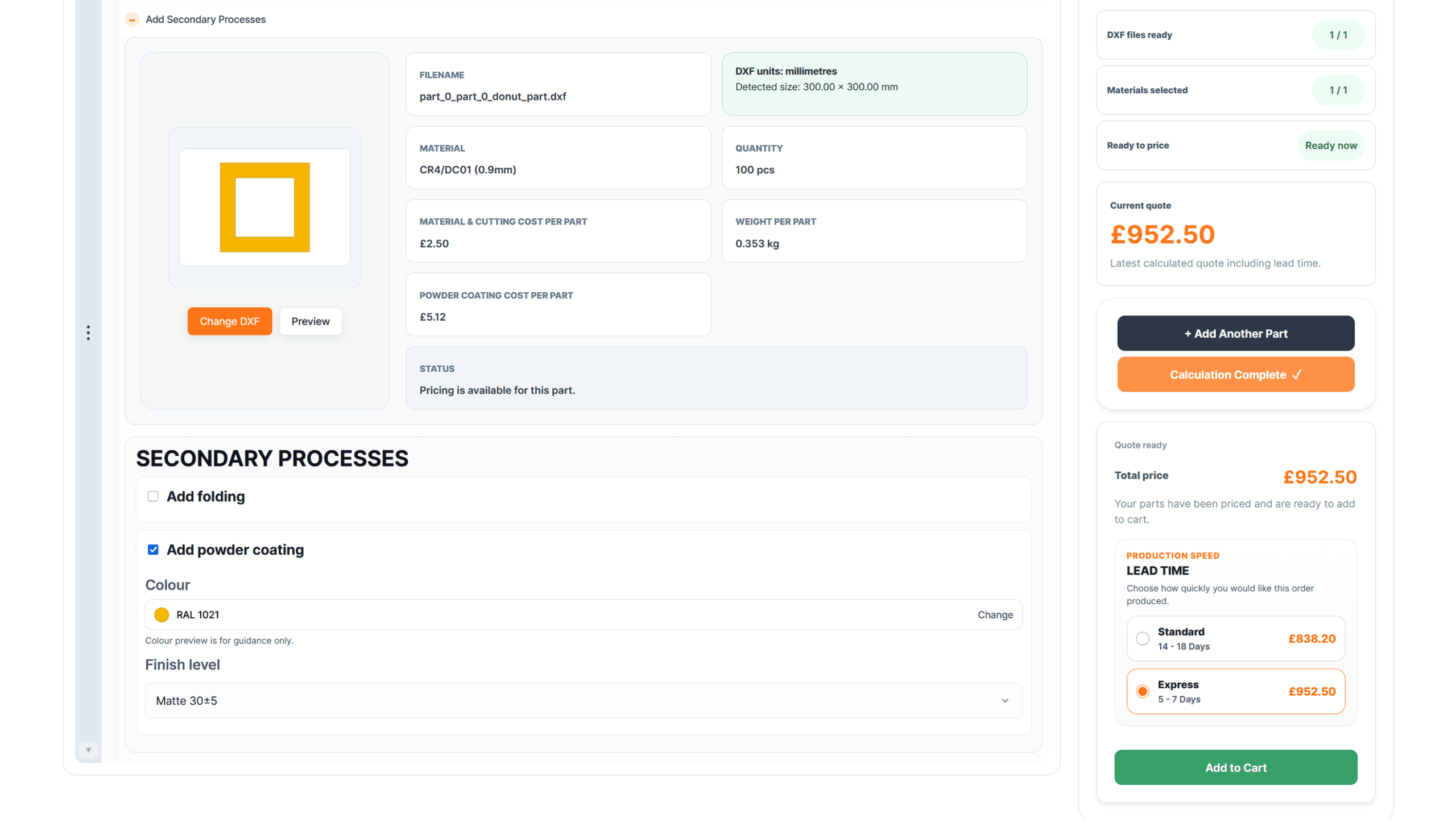Click the £952.50 current quote amount
1456x839 pixels.
point(1162,234)
